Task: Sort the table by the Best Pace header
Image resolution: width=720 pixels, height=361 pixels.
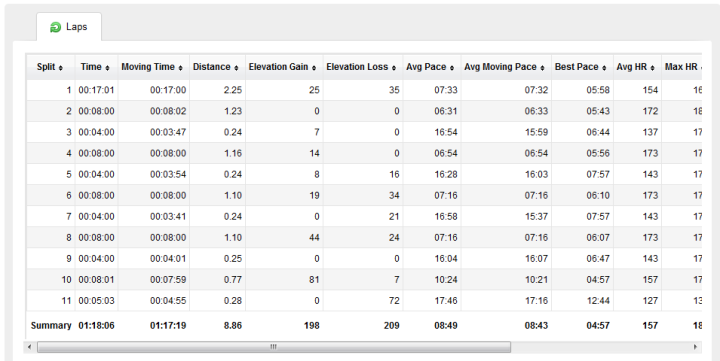Action: point(580,67)
